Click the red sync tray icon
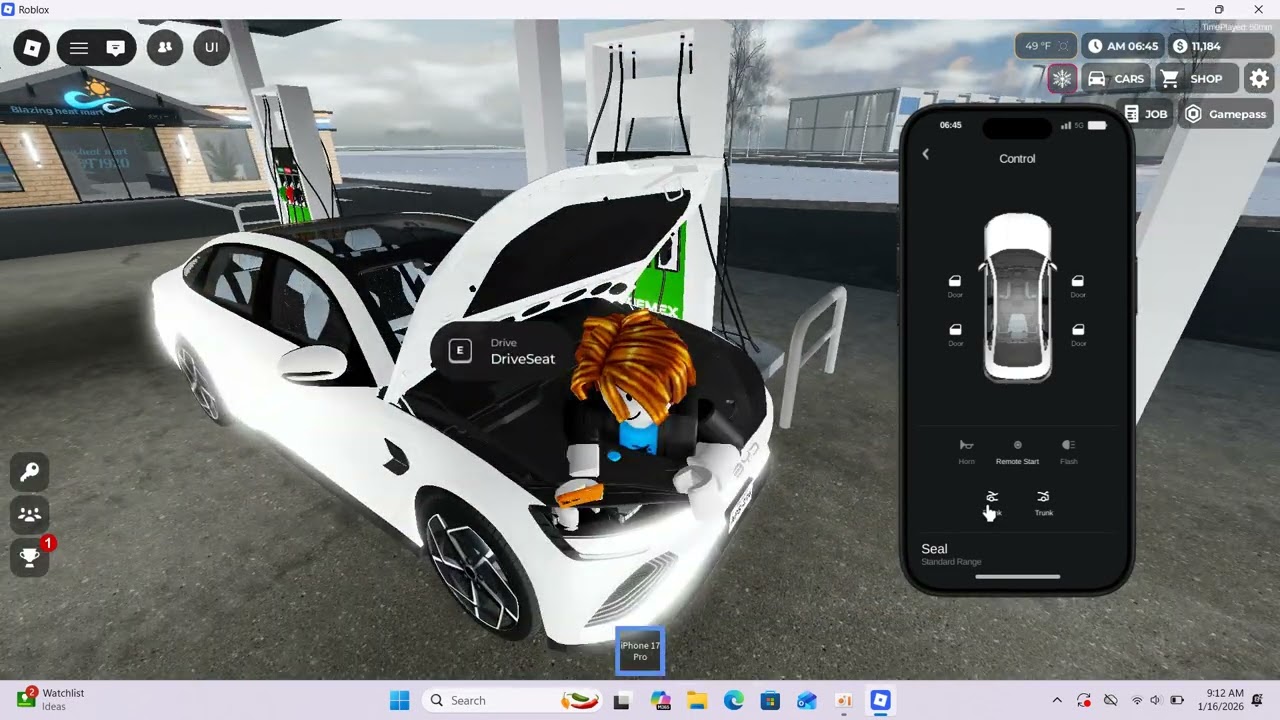Image resolution: width=1280 pixels, height=720 pixels. pyautogui.click(x=1084, y=700)
